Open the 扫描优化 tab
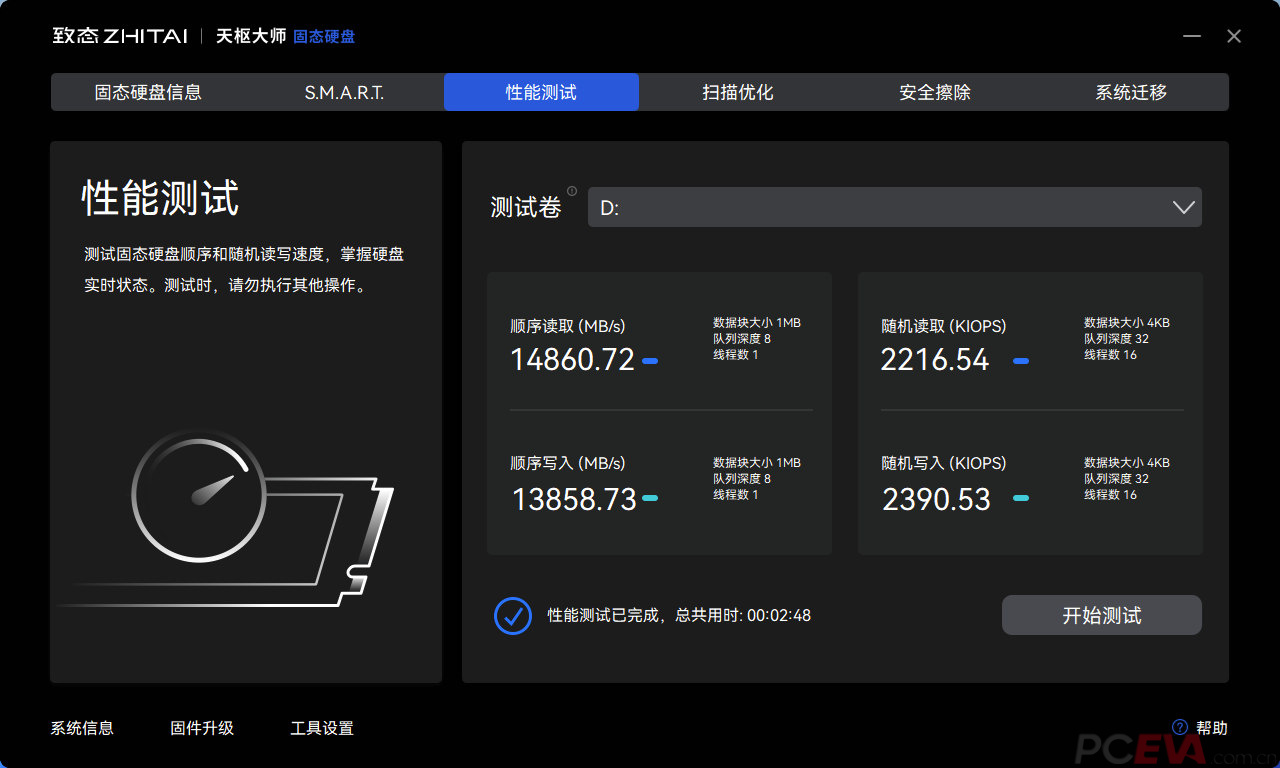This screenshot has height=768, width=1280. [738, 92]
